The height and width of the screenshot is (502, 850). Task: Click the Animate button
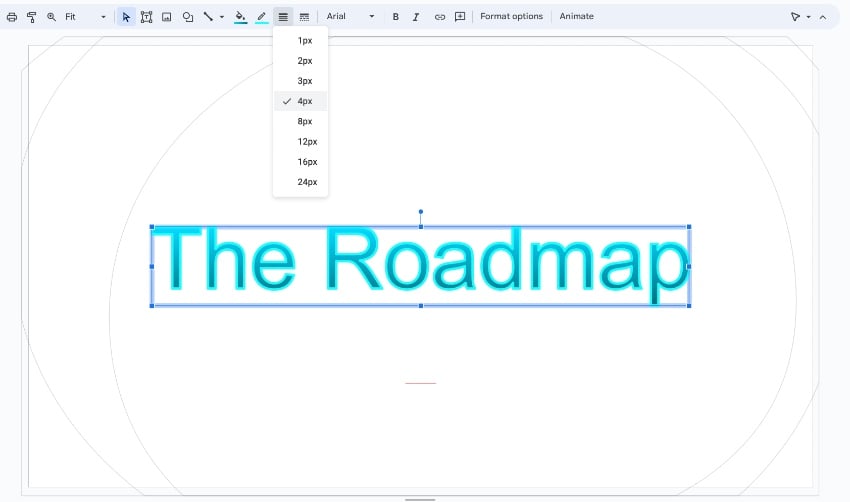pyautogui.click(x=576, y=17)
